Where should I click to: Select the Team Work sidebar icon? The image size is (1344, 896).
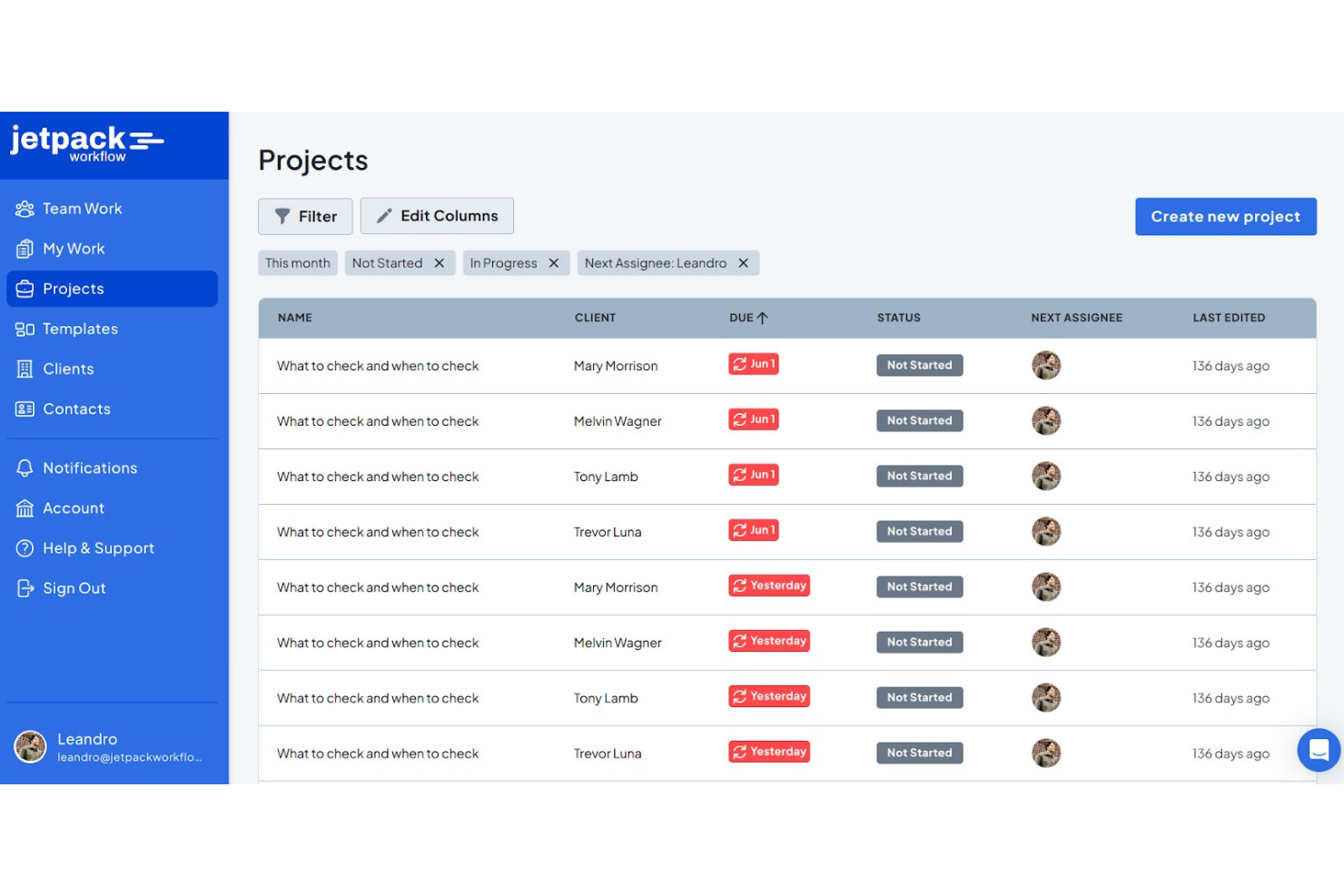[x=25, y=208]
